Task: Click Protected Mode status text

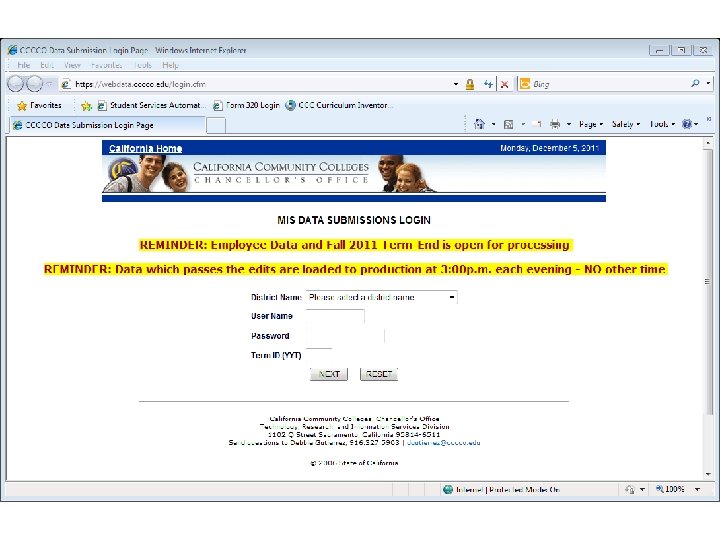Action: tap(524, 489)
